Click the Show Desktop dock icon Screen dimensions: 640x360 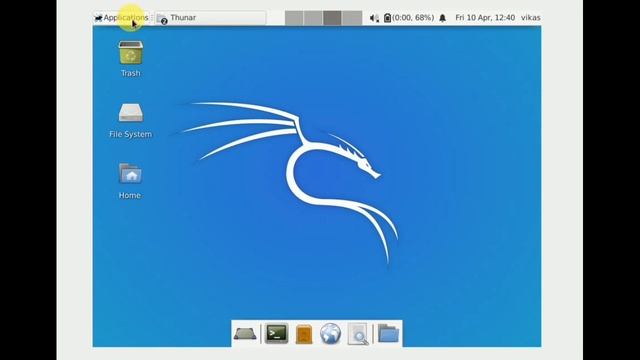pos(245,333)
